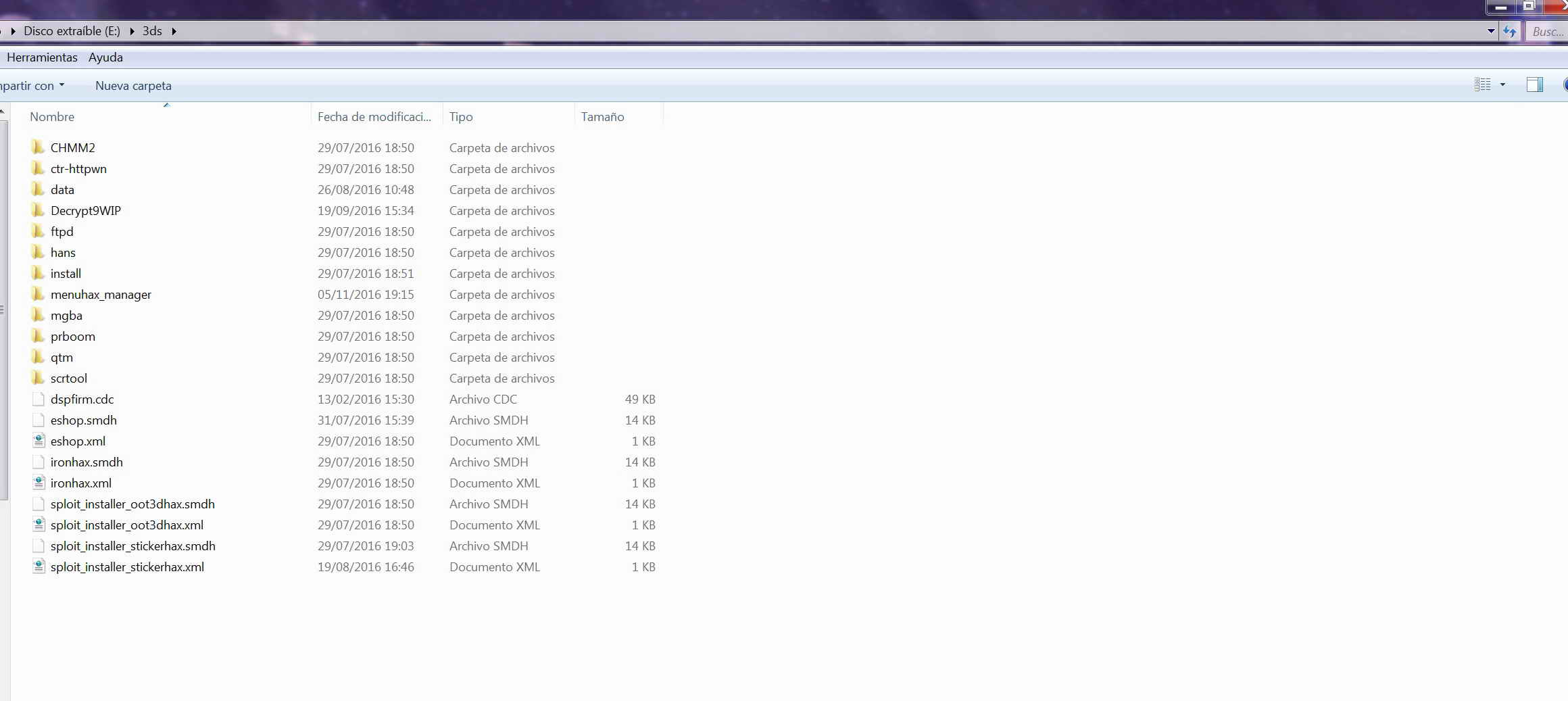Screen dimensions: 1568x701
Task: Click the mgba folder icon
Action: click(39, 315)
